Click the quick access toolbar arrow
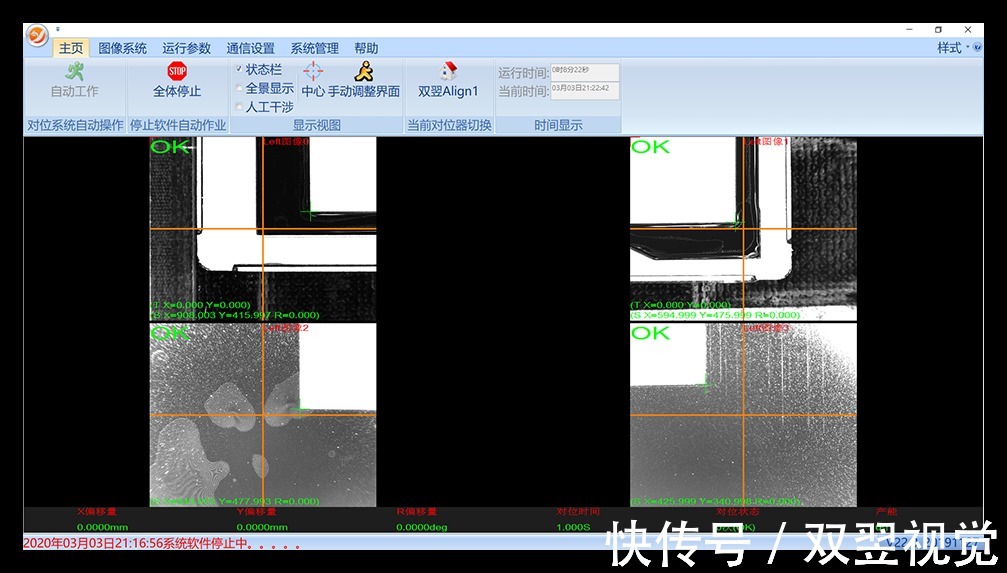Image resolution: width=1007 pixels, height=573 pixels. pyautogui.click(x=58, y=30)
